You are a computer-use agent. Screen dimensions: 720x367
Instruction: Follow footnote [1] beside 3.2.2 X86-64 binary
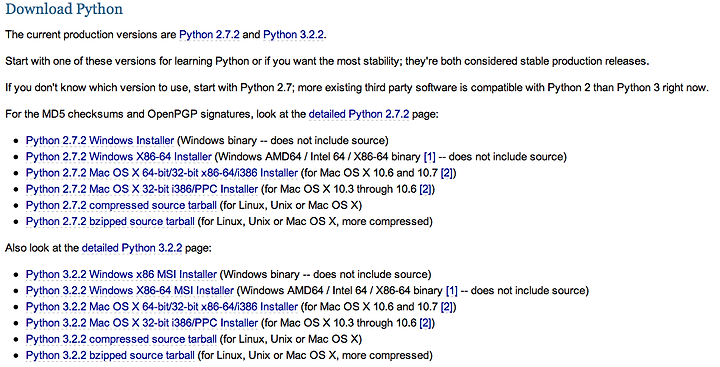tap(452, 290)
